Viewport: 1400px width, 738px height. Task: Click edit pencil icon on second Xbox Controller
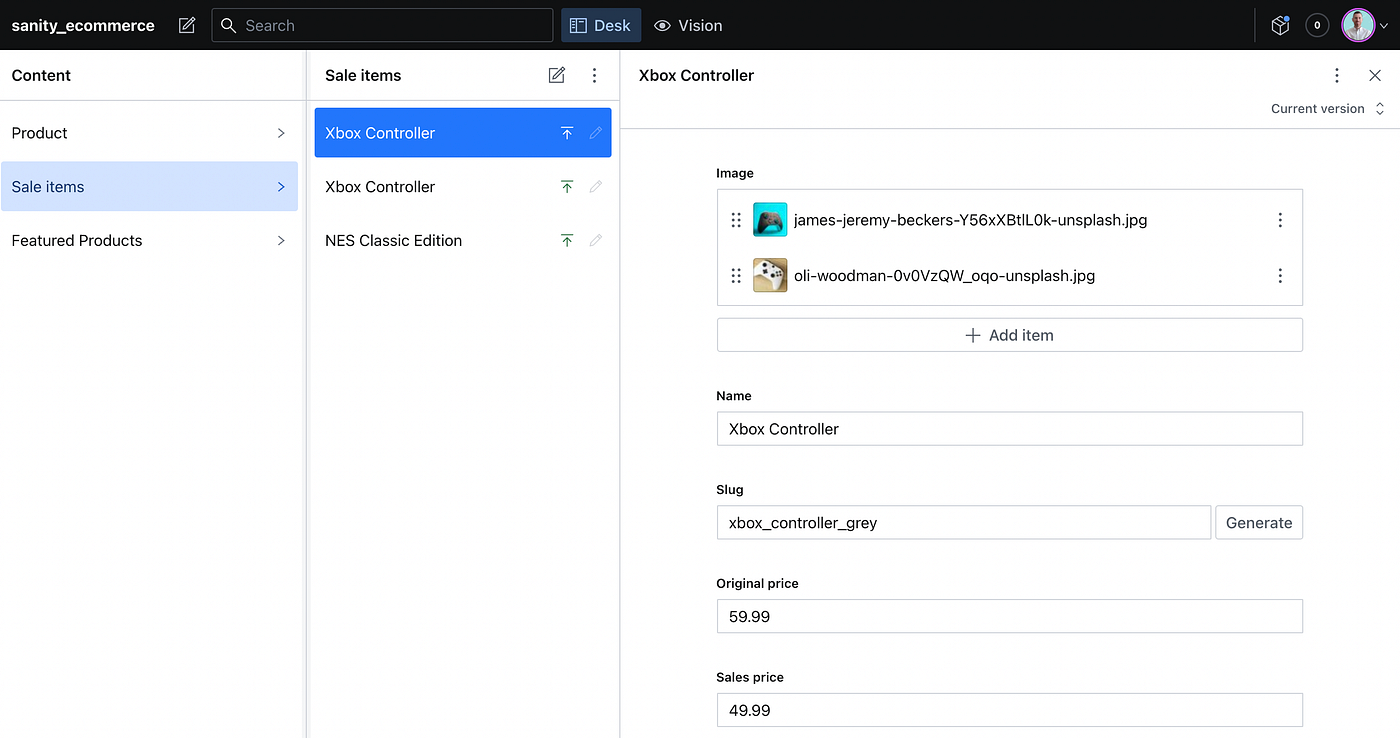pos(596,187)
